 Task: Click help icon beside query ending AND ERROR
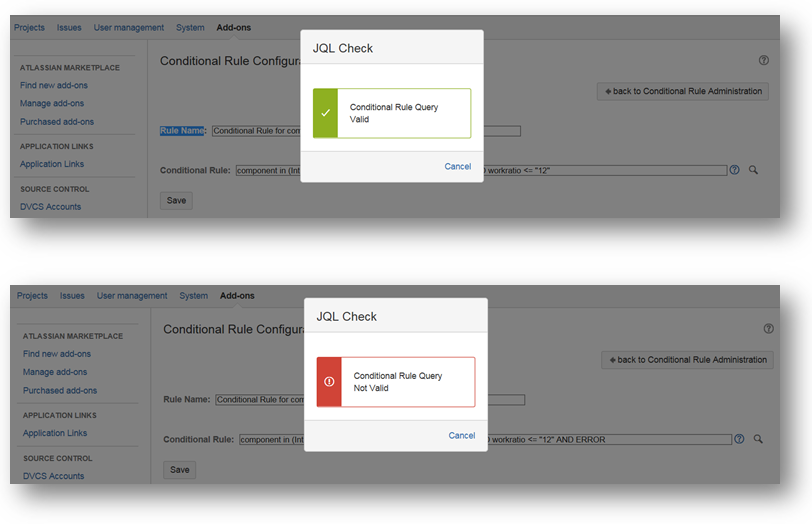739,439
